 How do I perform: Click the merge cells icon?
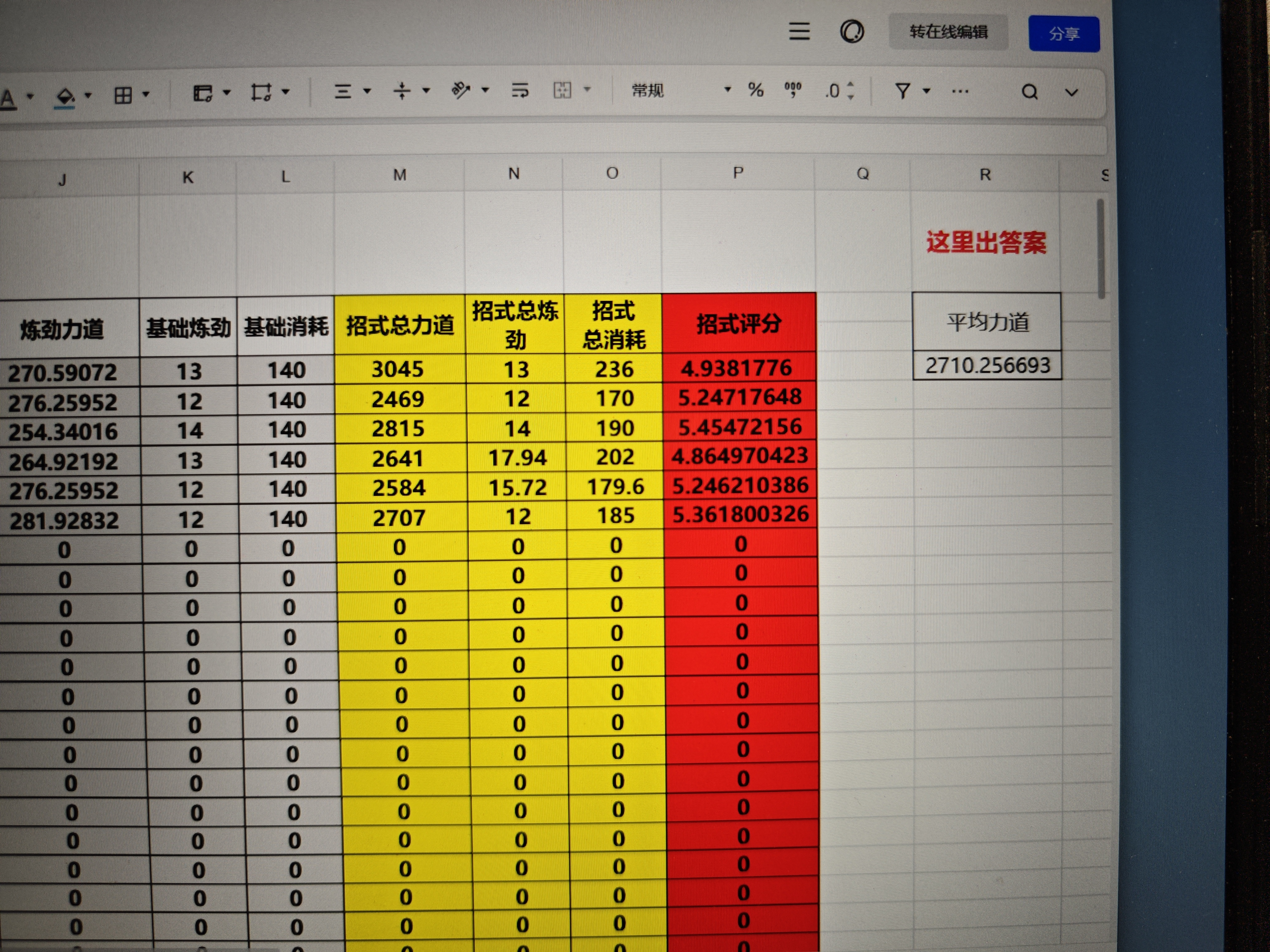tap(562, 90)
